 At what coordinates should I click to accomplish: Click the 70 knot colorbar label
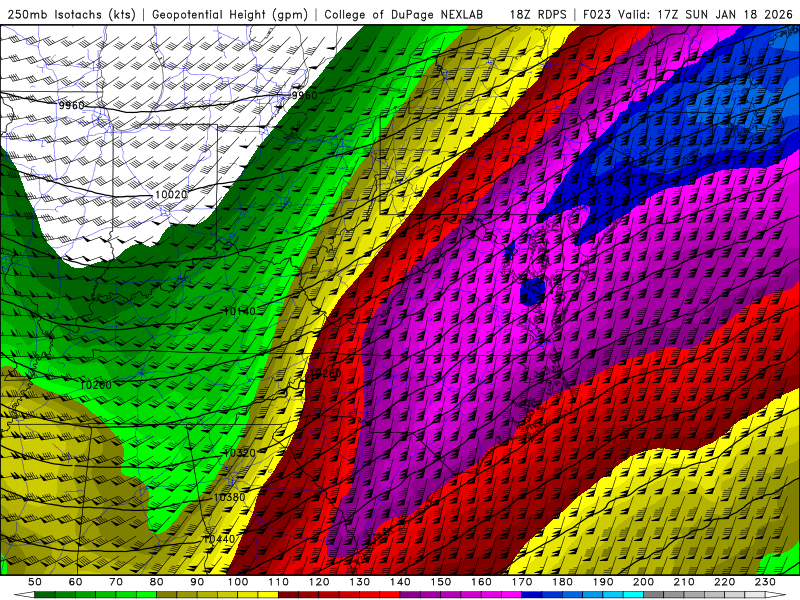click(x=116, y=582)
